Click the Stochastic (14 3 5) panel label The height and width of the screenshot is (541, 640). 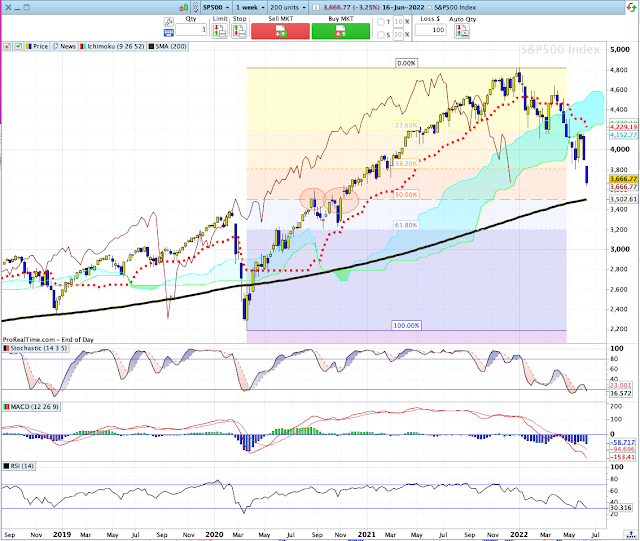click(35, 348)
